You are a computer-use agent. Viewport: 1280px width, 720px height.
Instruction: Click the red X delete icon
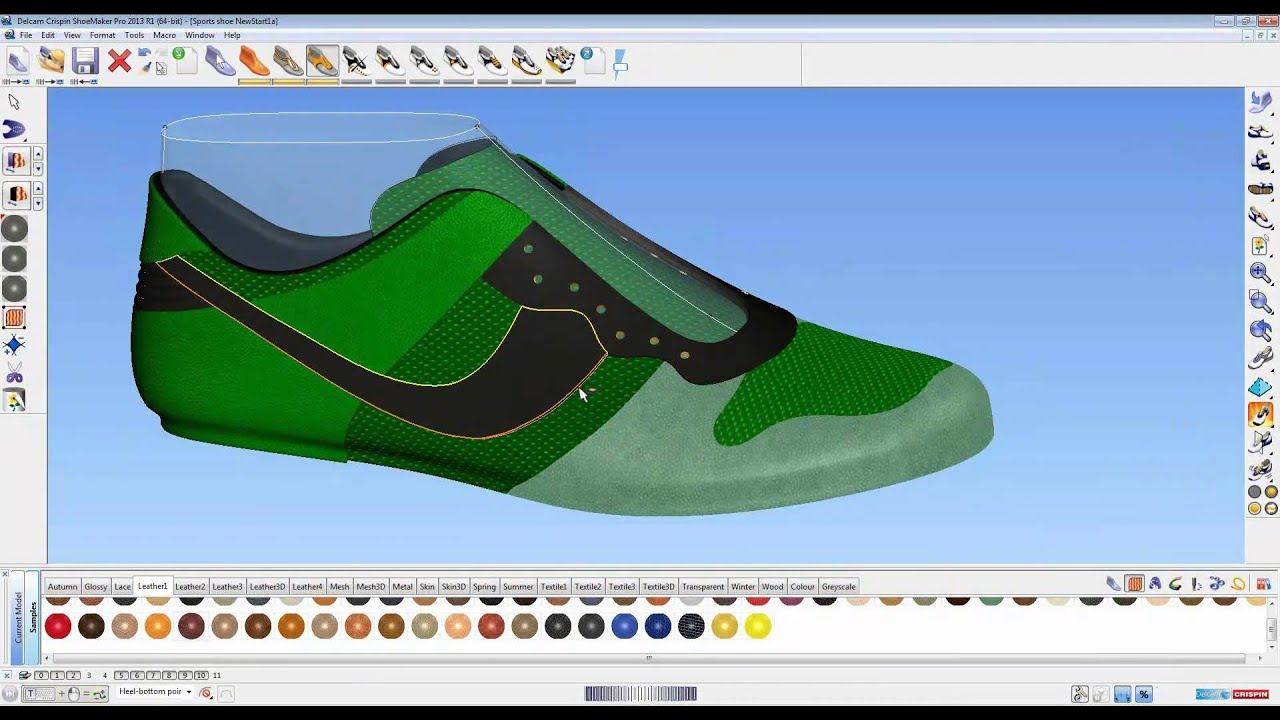tap(119, 62)
